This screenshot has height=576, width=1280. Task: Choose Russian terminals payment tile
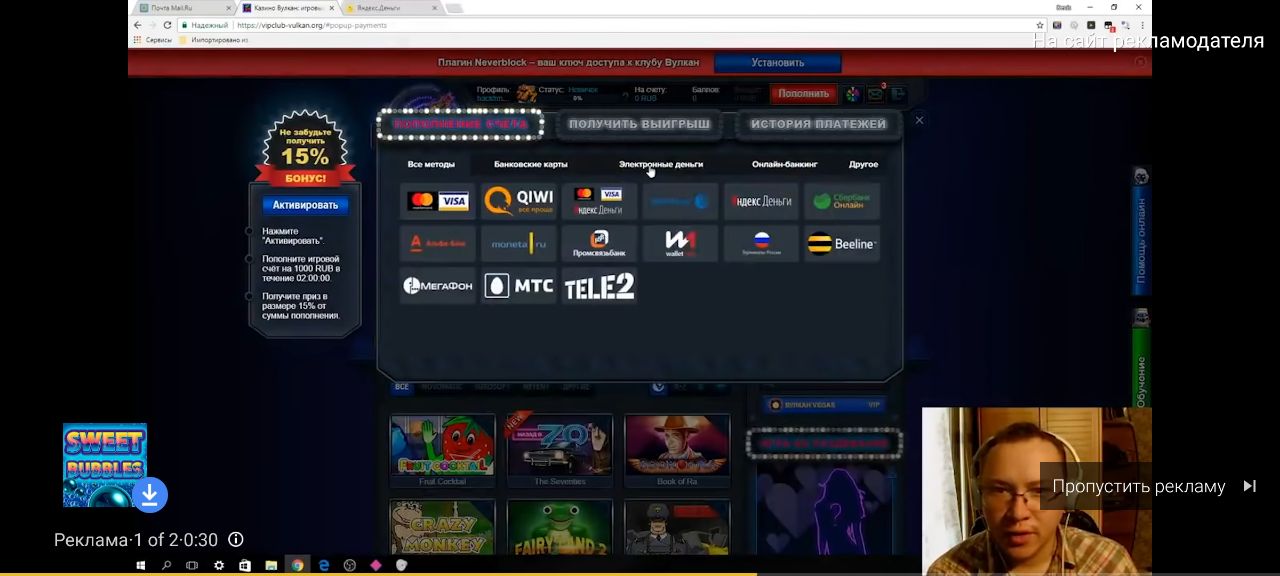point(761,243)
